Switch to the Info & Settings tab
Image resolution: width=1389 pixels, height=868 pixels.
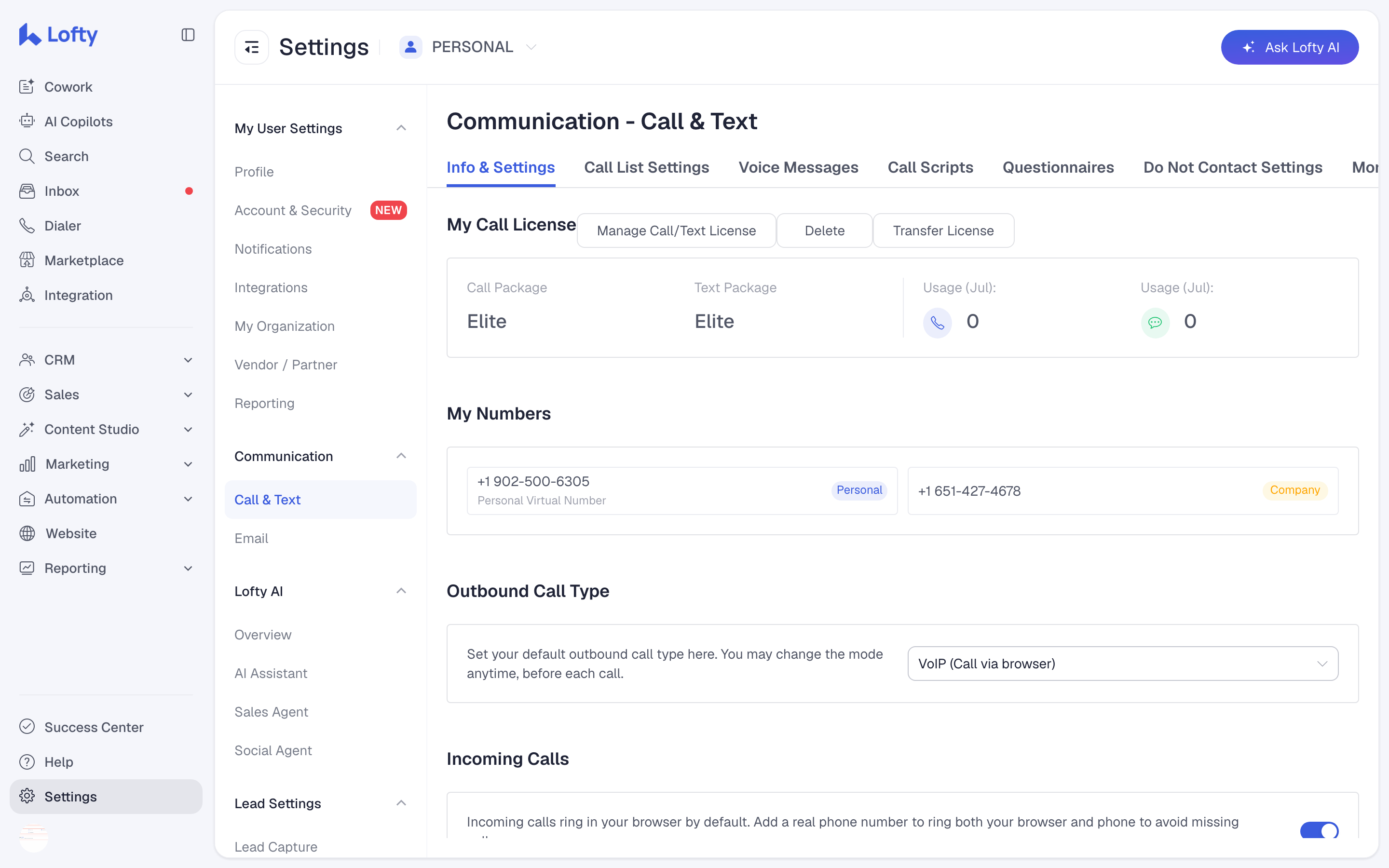(x=501, y=168)
